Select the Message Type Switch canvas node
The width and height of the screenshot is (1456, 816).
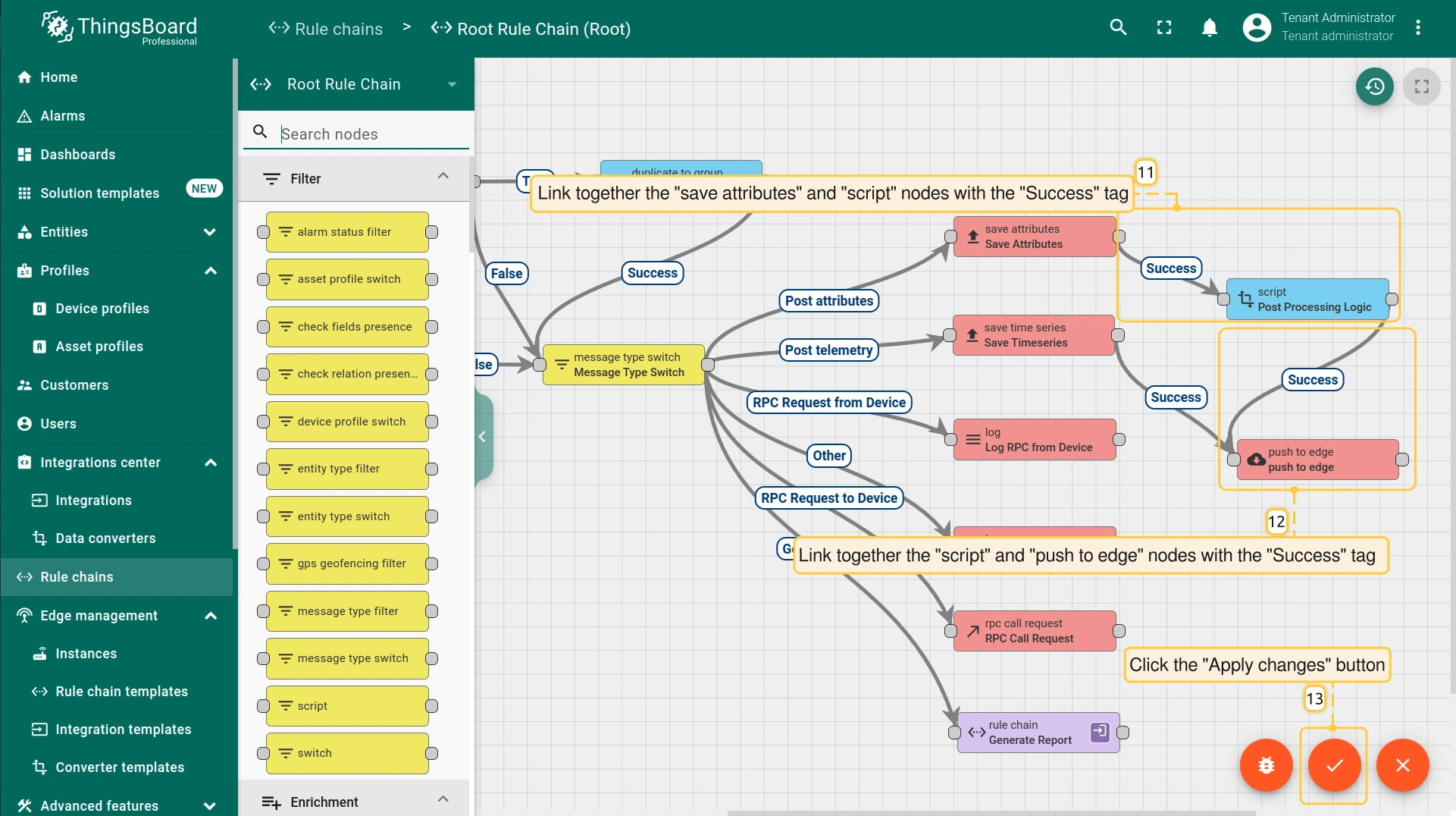[x=624, y=365]
